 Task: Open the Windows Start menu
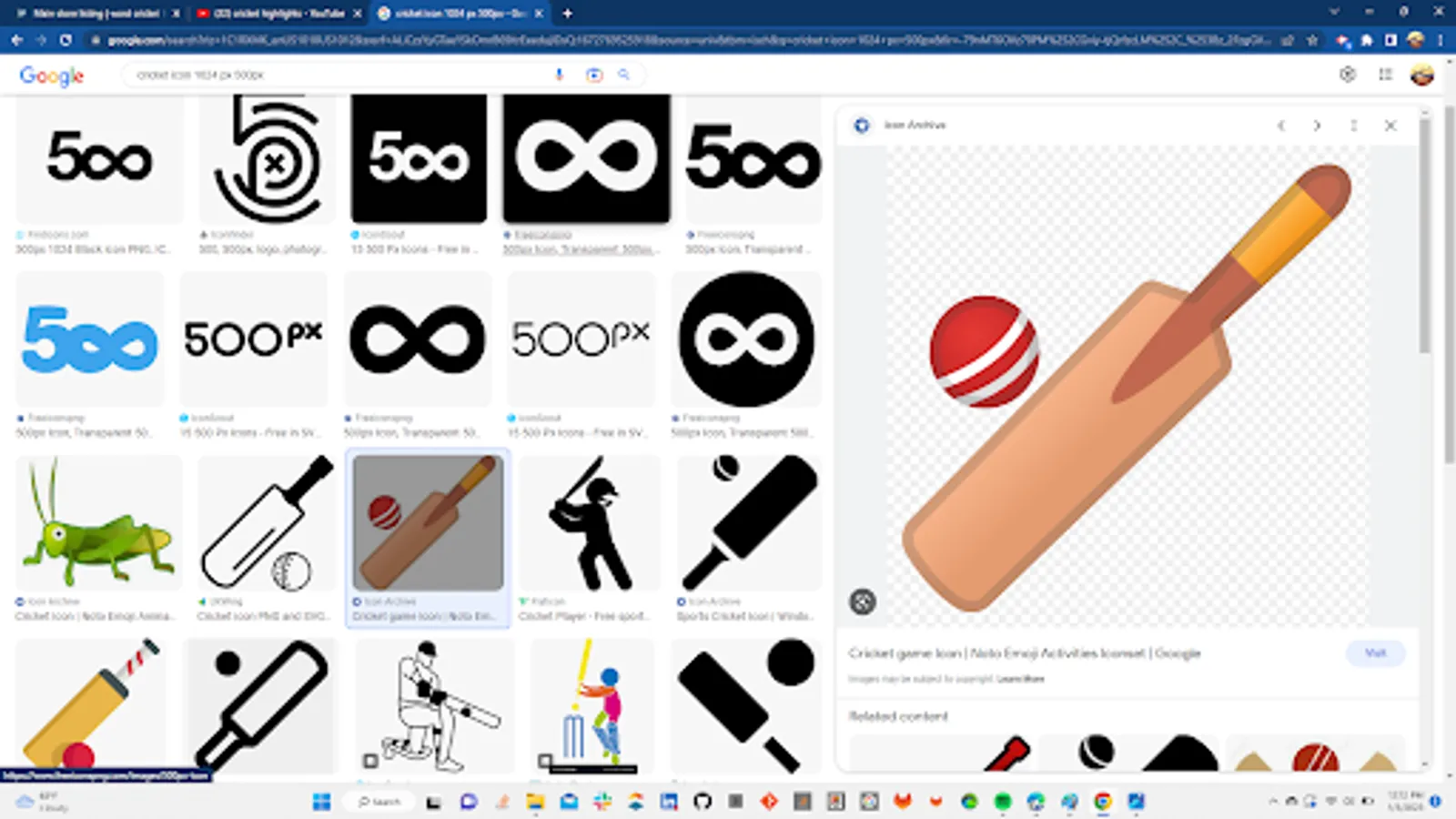click(x=321, y=802)
